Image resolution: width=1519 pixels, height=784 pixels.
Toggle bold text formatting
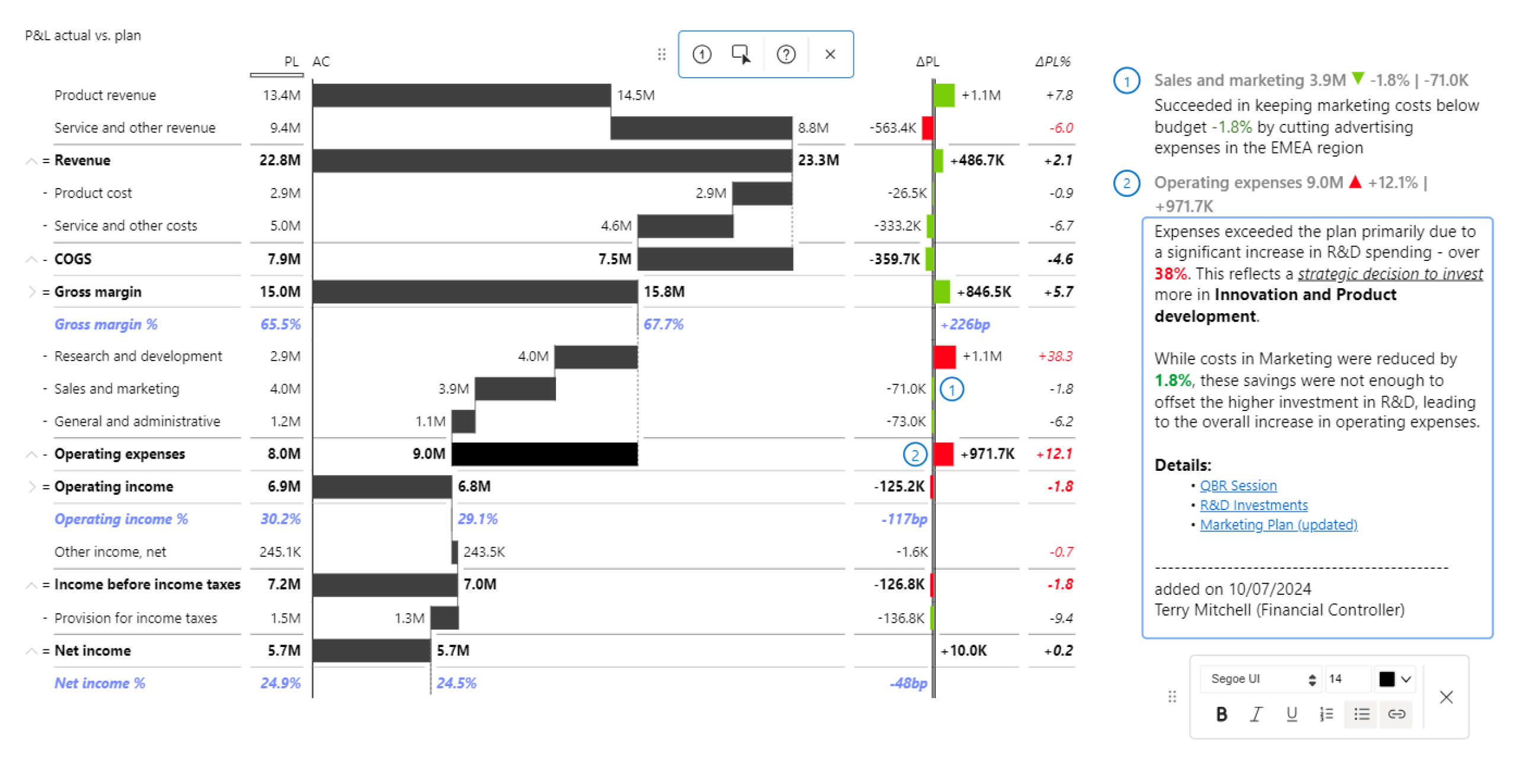(x=1221, y=714)
